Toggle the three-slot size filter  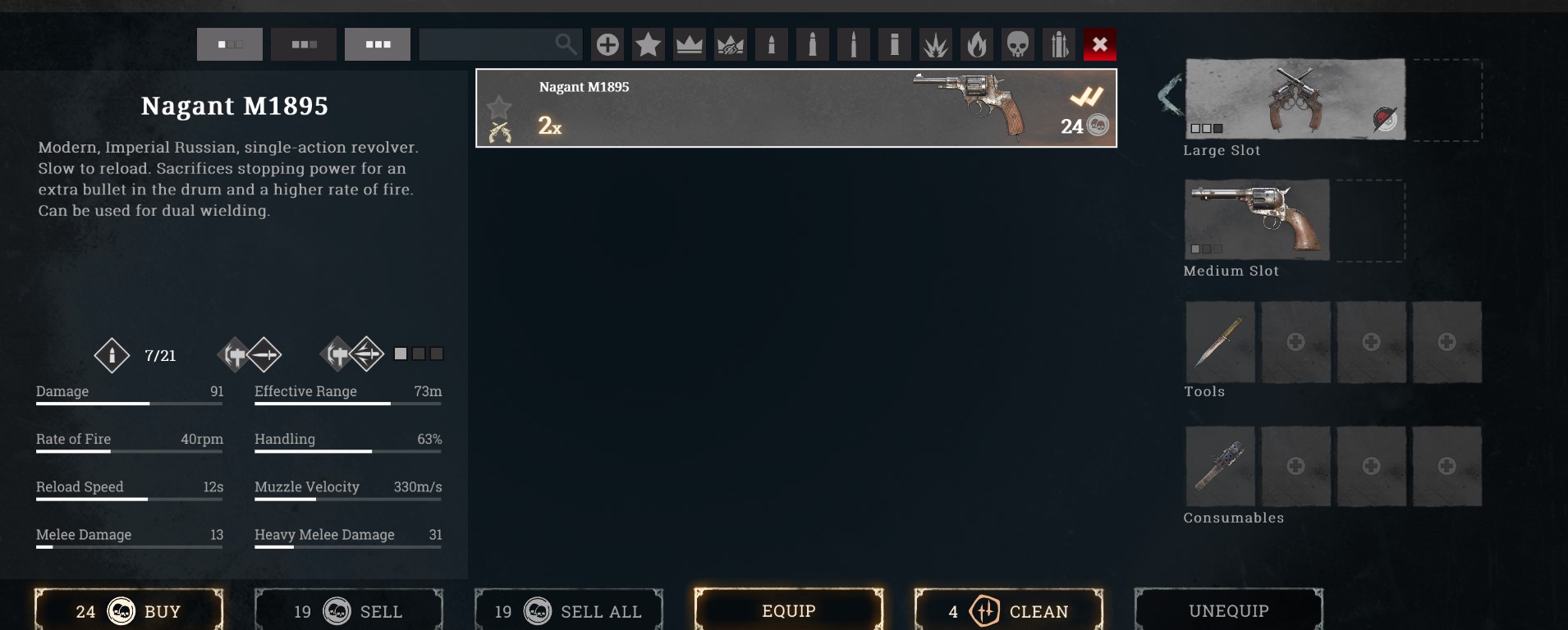click(x=378, y=44)
